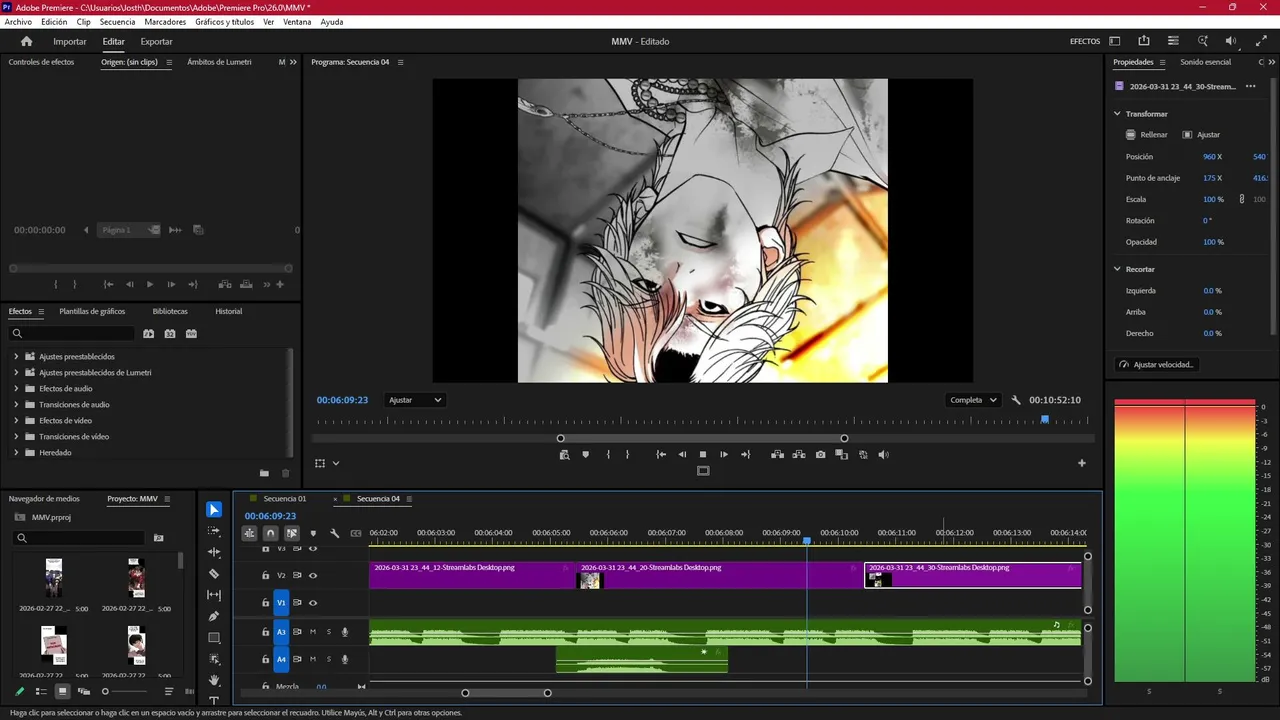The width and height of the screenshot is (1280, 720).
Task: Add a marker in the timeline header
Action: pyautogui.click(x=313, y=533)
